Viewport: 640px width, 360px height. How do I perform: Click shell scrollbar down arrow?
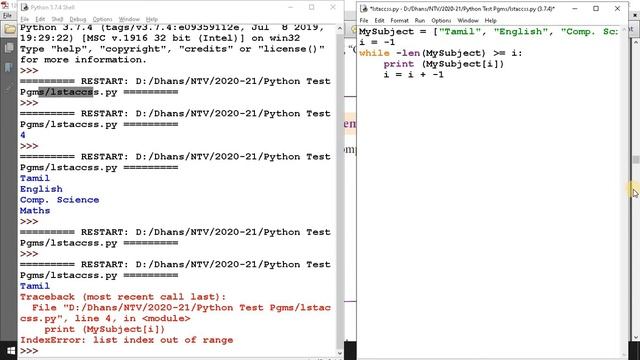pyautogui.click(x=340, y=353)
